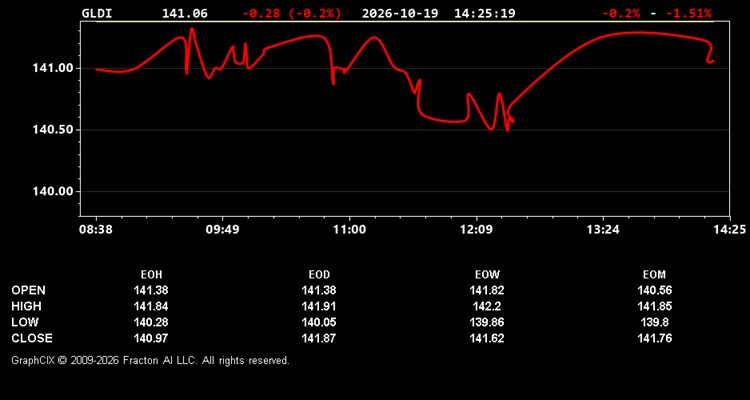
Task: Click the 140.50 y-axis label
Action: 53,130
